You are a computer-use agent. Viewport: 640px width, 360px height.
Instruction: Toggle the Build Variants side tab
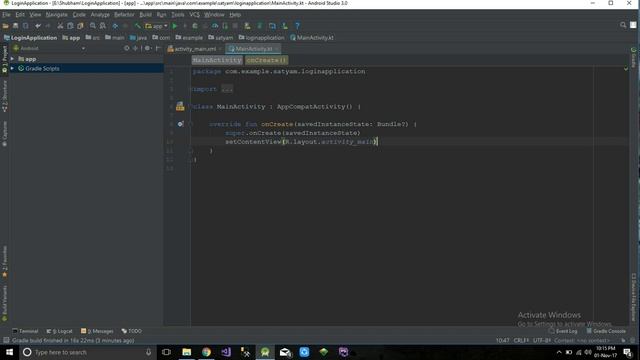click(x=4, y=303)
